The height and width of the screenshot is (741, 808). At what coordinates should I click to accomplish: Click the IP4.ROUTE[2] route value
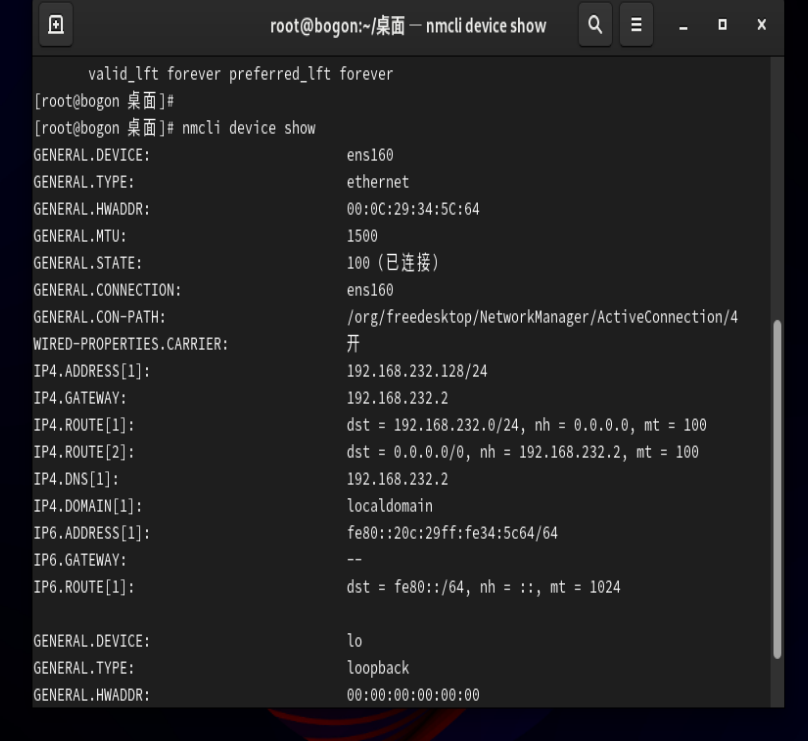pyautogui.click(x=523, y=452)
